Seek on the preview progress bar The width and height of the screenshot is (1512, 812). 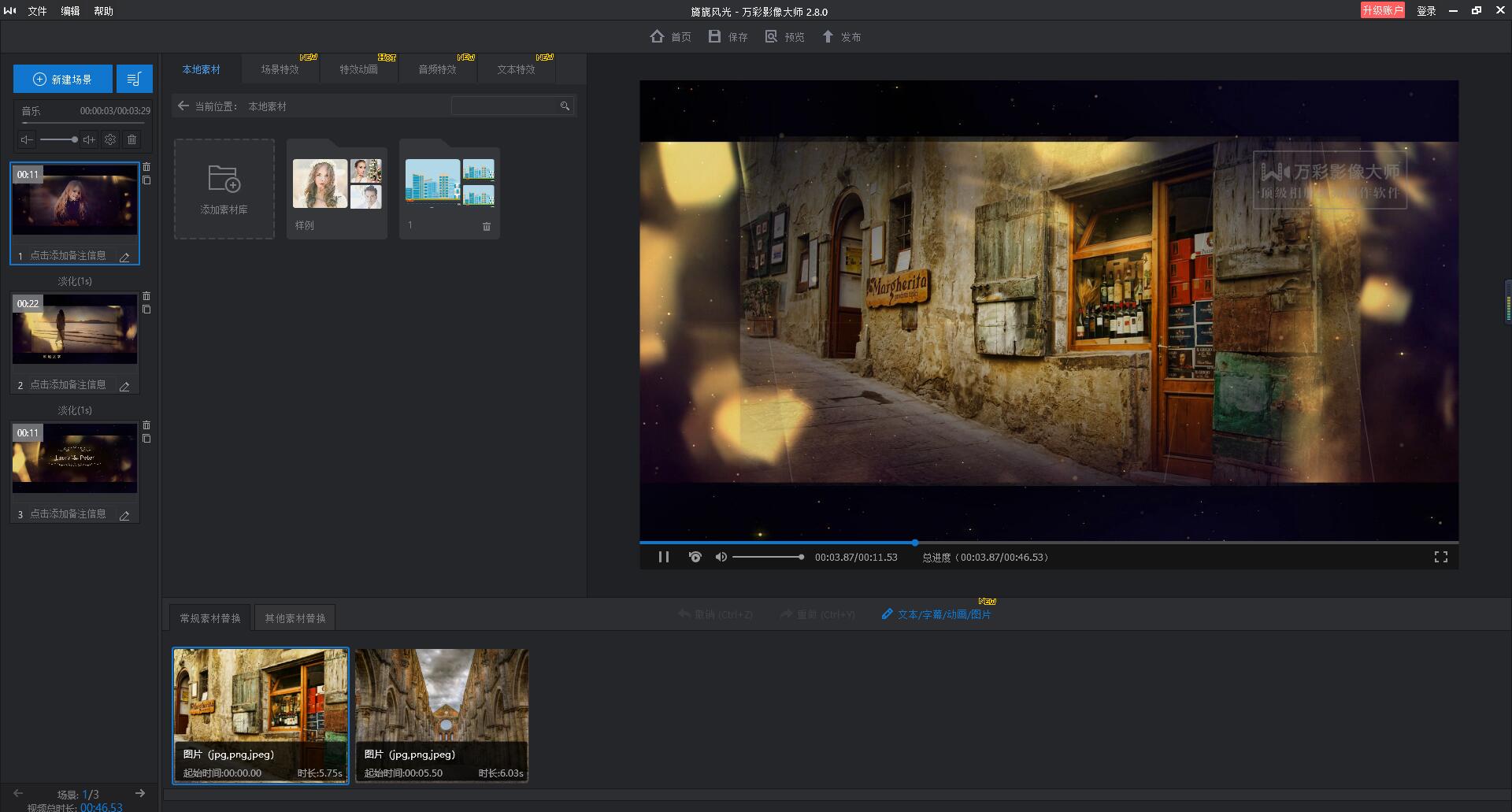1049,543
